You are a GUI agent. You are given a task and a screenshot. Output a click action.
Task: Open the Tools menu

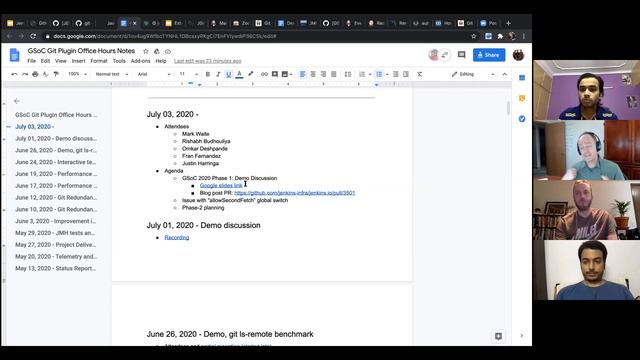[119, 61]
